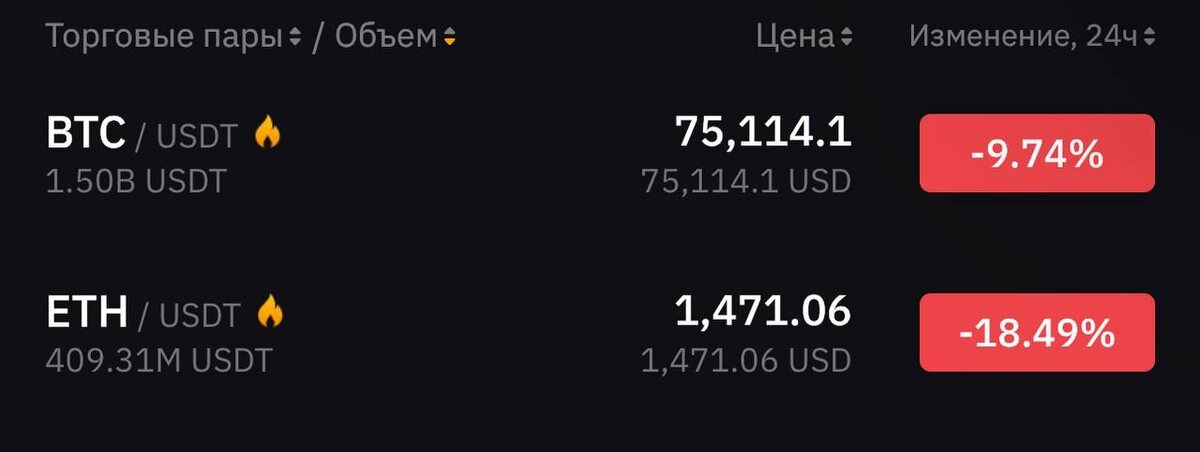The width and height of the screenshot is (1200, 452).
Task: Click the 1,471.06 USD converted price
Action: tap(746, 360)
